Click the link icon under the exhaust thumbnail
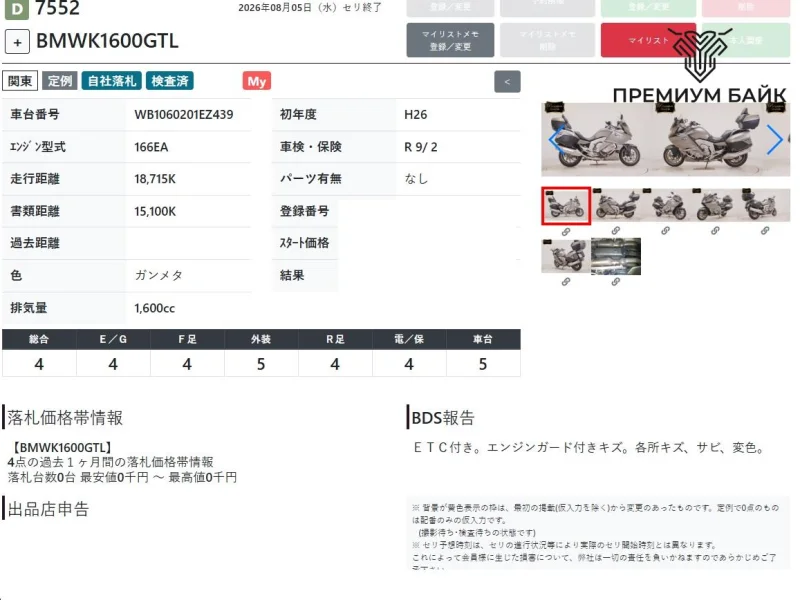This screenshot has height=600, width=800. point(616,282)
